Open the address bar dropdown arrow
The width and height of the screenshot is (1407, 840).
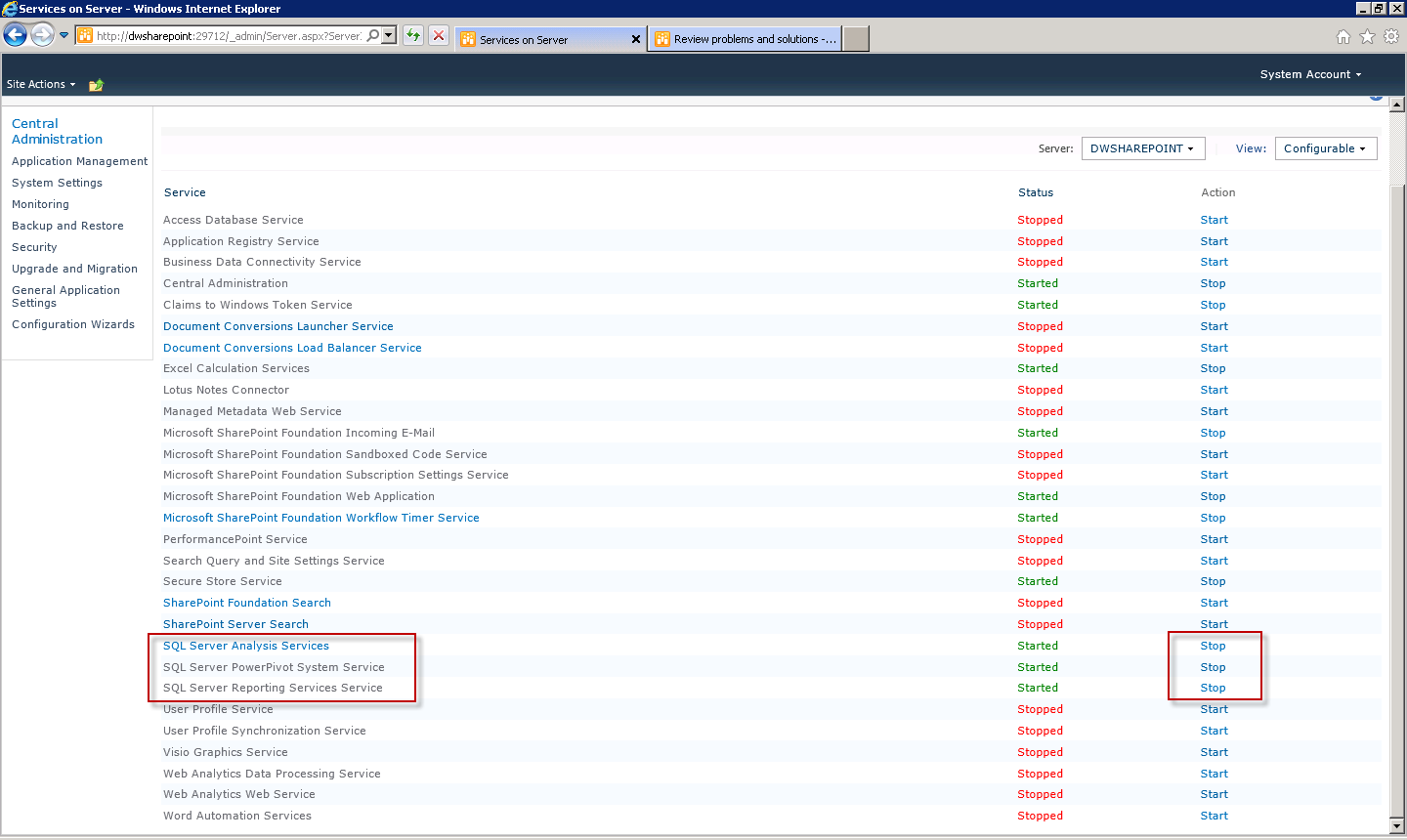pos(389,36)
